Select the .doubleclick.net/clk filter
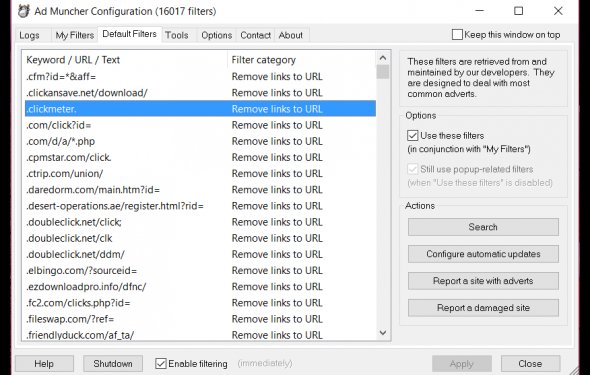Viewport: 590px width, 375px height. [x=200, y=238]
